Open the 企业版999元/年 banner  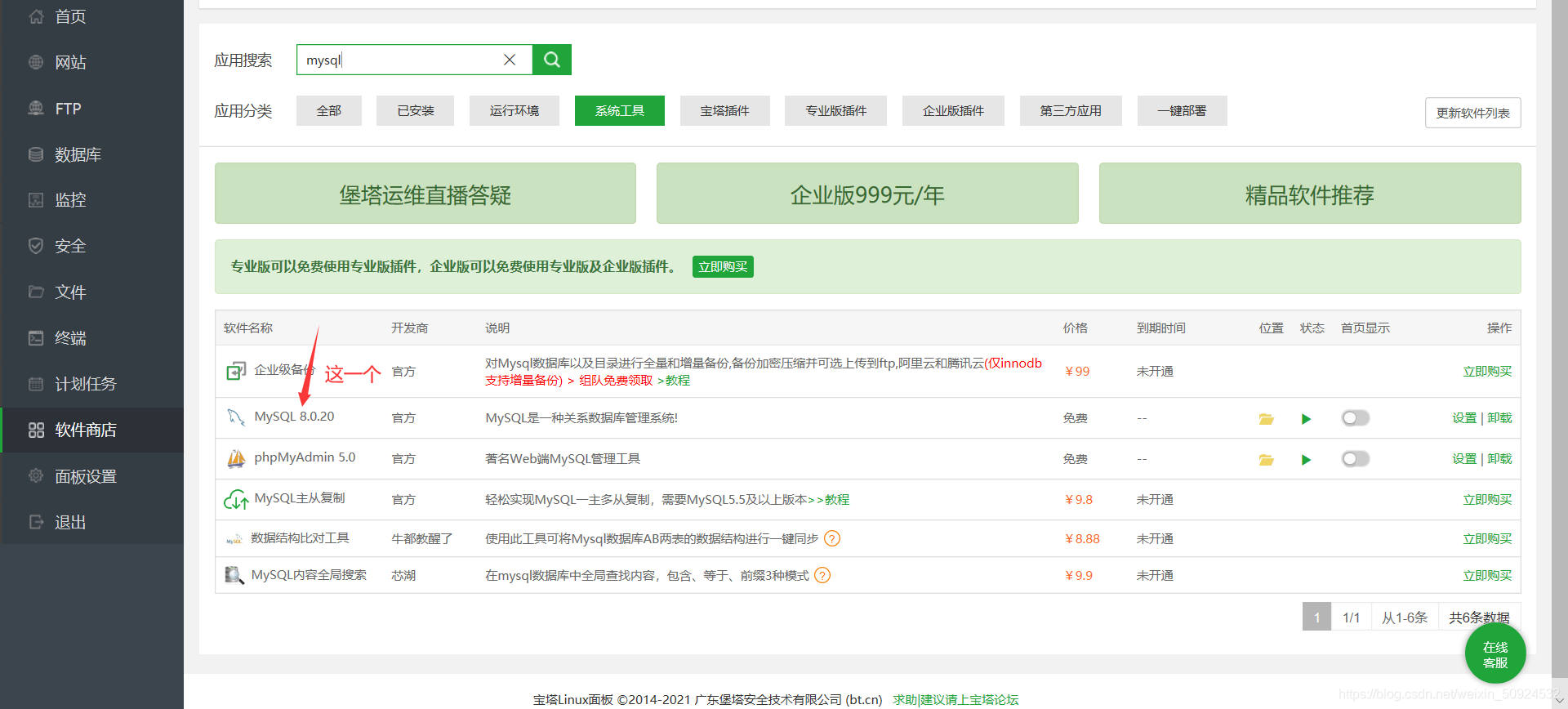867,194
